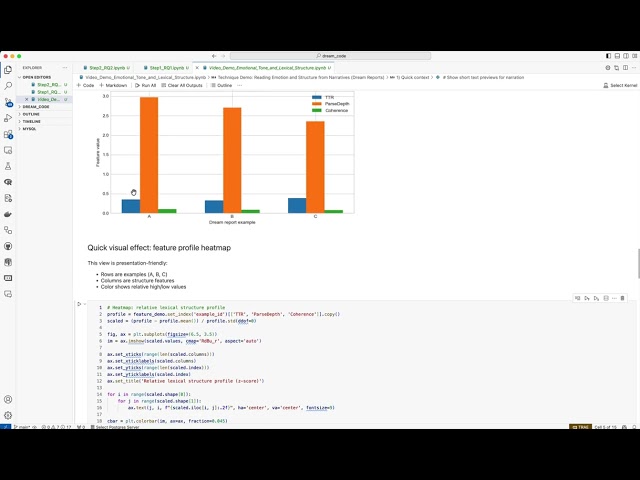This screenshot has height=480, width=640.
Task: Switch to the Step2_RQ2.ipynb tab
Action: [107, 68]
